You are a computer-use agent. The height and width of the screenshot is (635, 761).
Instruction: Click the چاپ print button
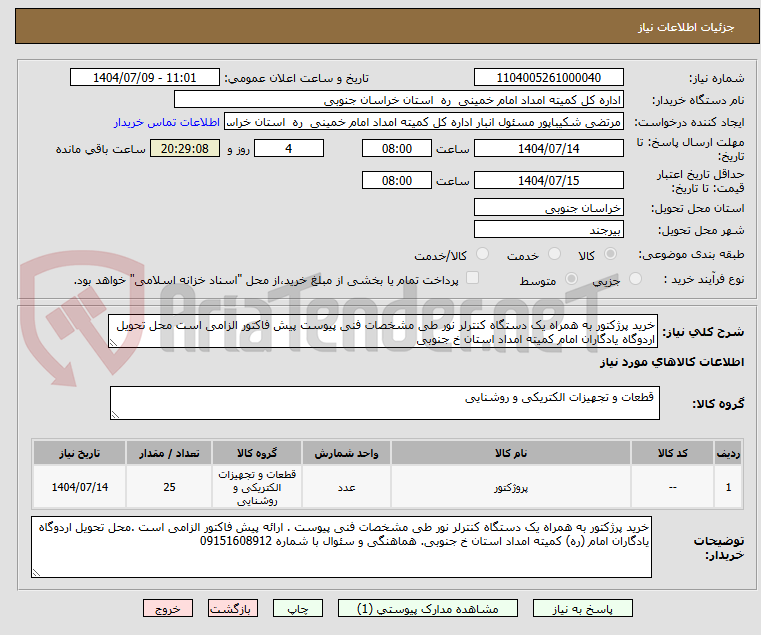point(298,608)
